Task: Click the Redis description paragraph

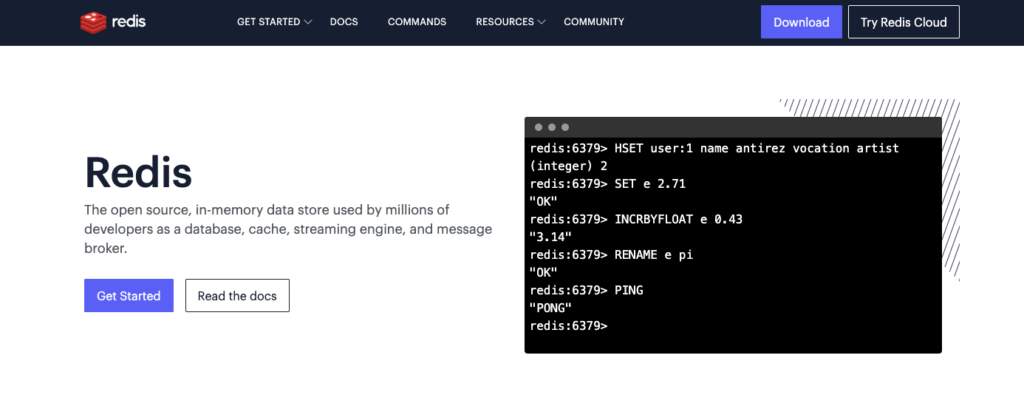Action: click(288, 229)
